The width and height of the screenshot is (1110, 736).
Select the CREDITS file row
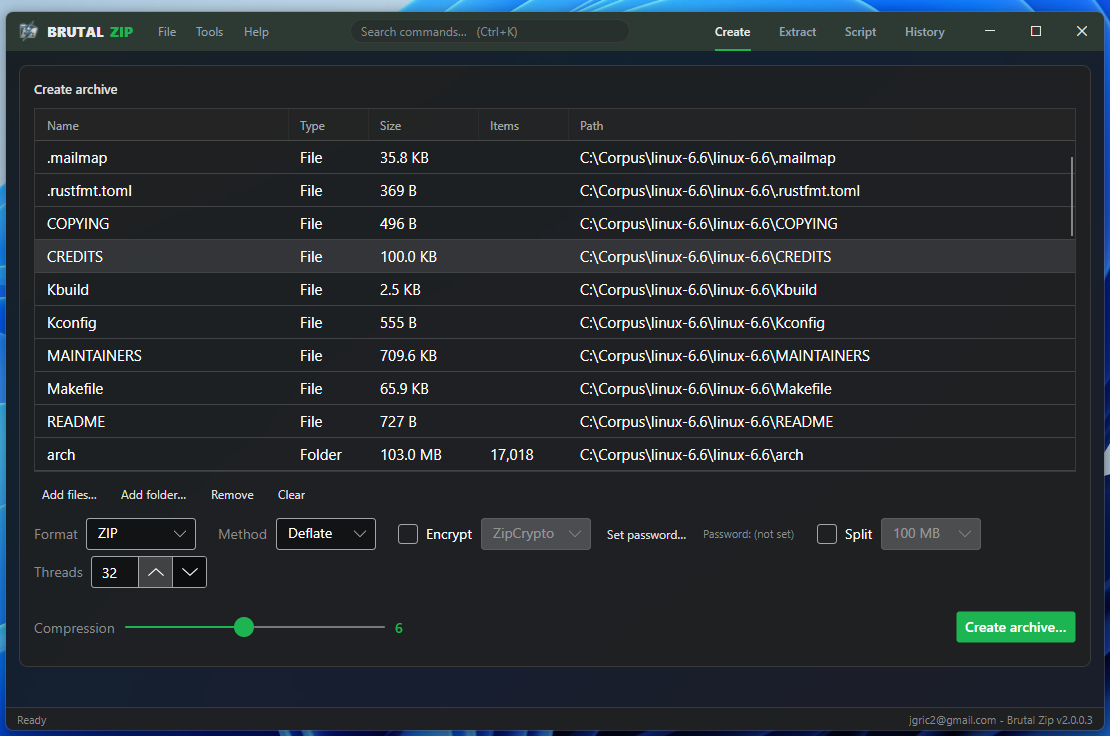(554, 256)
